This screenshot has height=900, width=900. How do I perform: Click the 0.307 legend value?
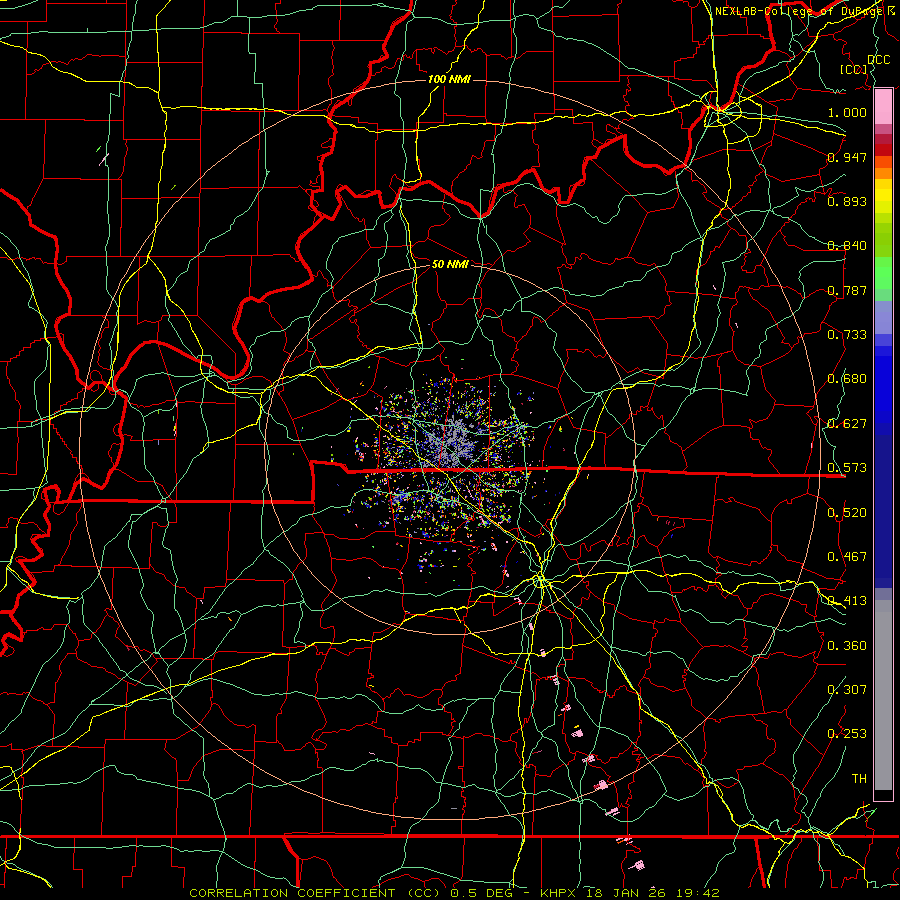[847, 690]
